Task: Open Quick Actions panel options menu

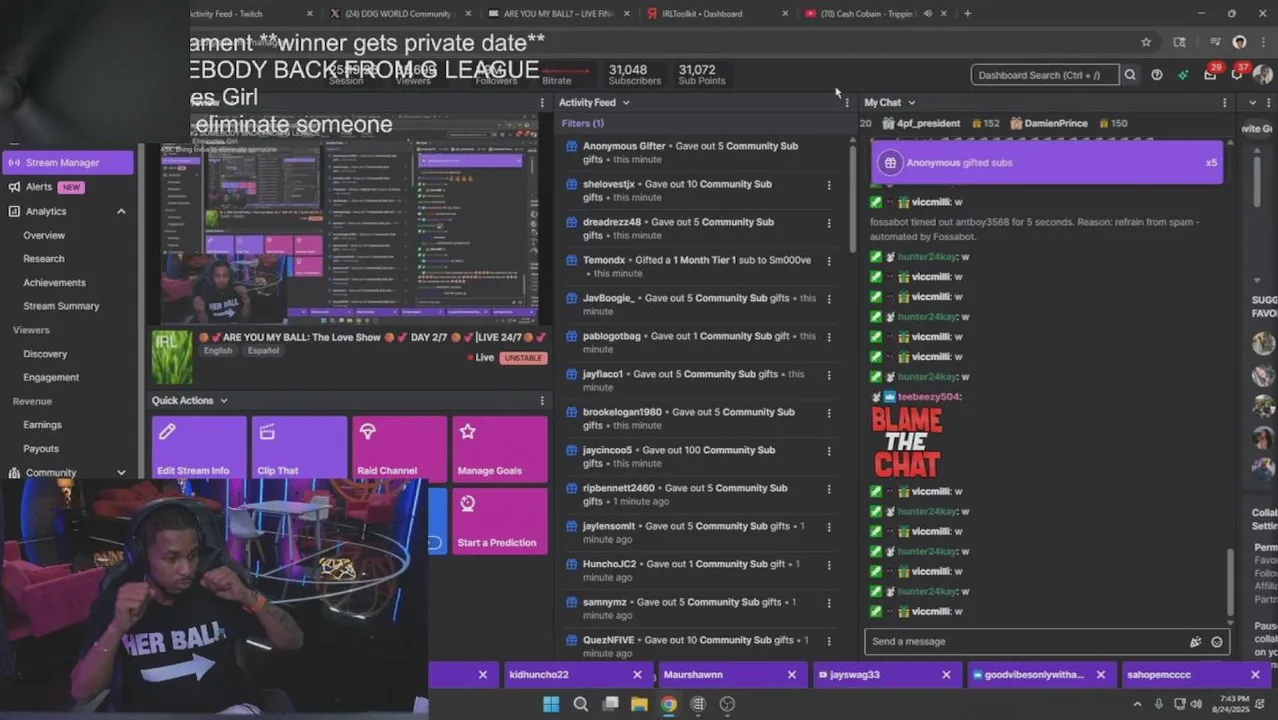Action: (x=543, y=400)
